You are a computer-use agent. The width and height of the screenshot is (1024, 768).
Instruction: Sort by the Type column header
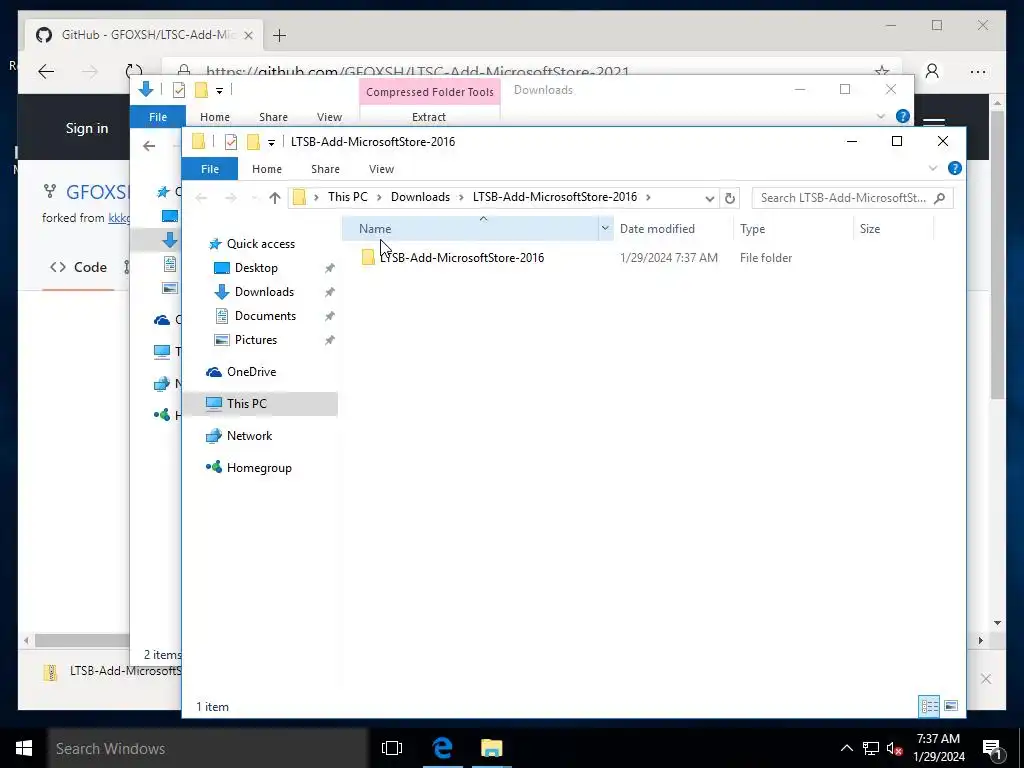click(752, 229)
